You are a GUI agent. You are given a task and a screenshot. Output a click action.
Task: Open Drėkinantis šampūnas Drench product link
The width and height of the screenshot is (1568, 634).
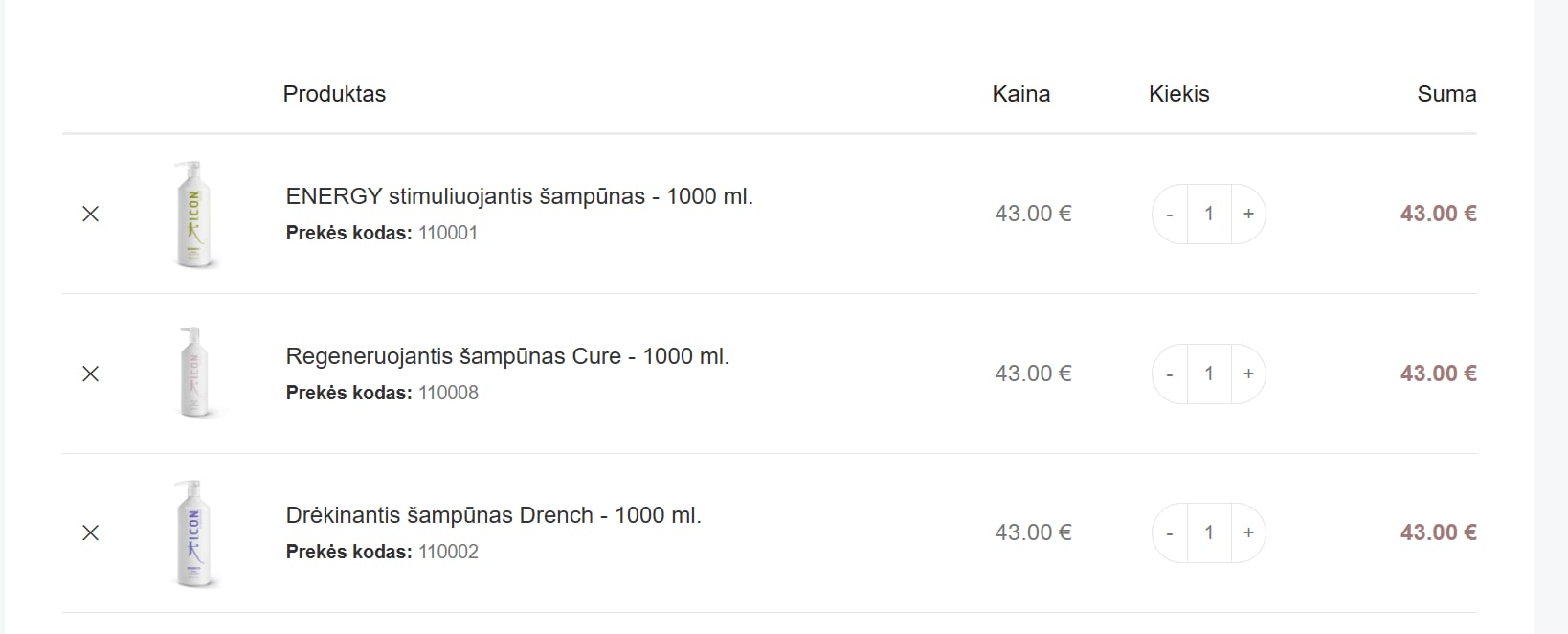pos(493,515)
